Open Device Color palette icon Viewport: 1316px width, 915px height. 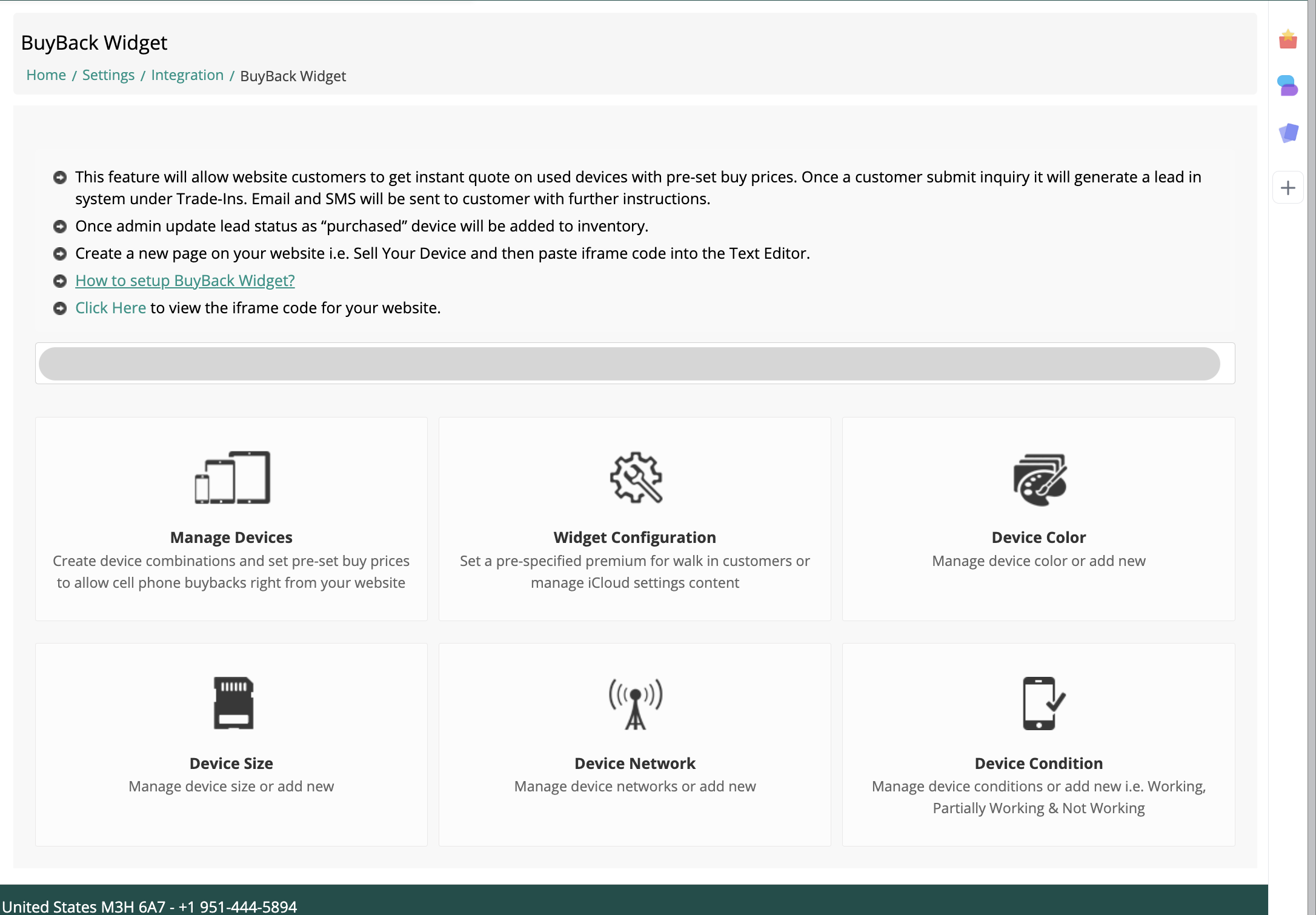tap(1040, 479)
